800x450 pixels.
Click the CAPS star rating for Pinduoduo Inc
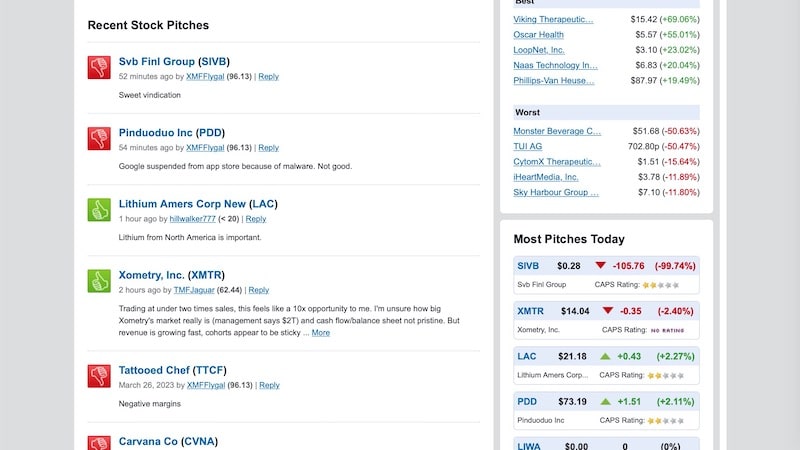665,421
